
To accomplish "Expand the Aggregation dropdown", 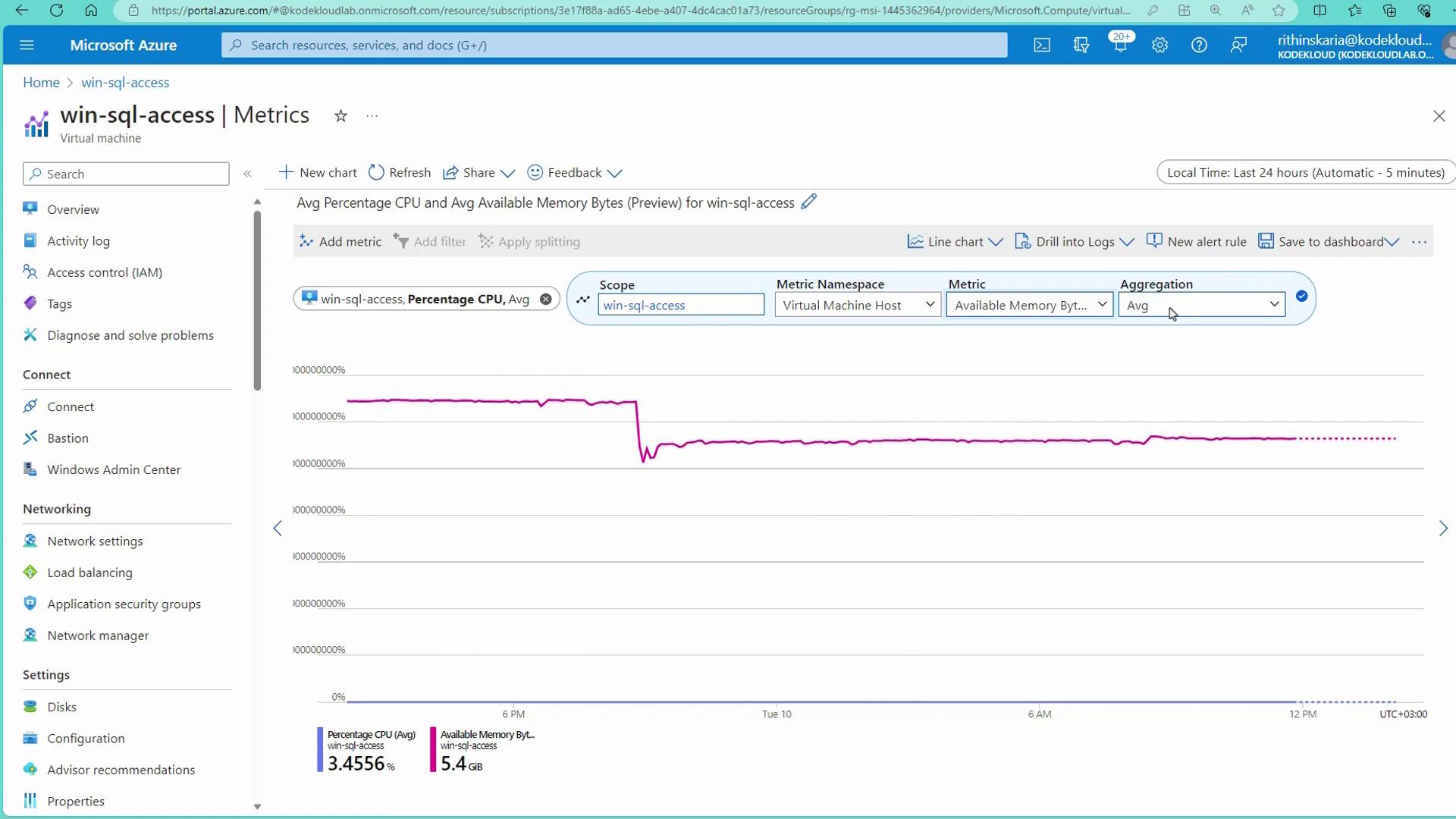I will coord(1202,305).
